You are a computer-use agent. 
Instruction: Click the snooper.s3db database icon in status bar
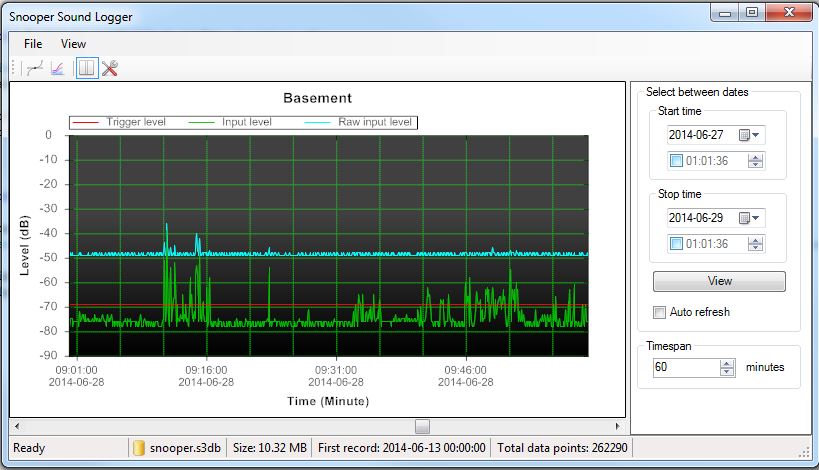(x=138, y=448)
